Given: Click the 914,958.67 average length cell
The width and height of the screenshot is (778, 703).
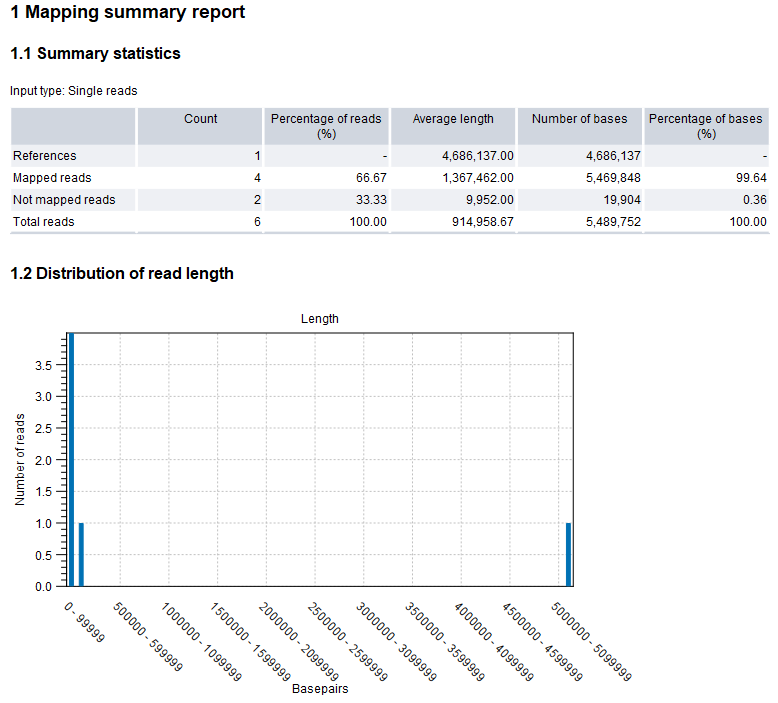Looking at the screenshot, I should (481, 222).
